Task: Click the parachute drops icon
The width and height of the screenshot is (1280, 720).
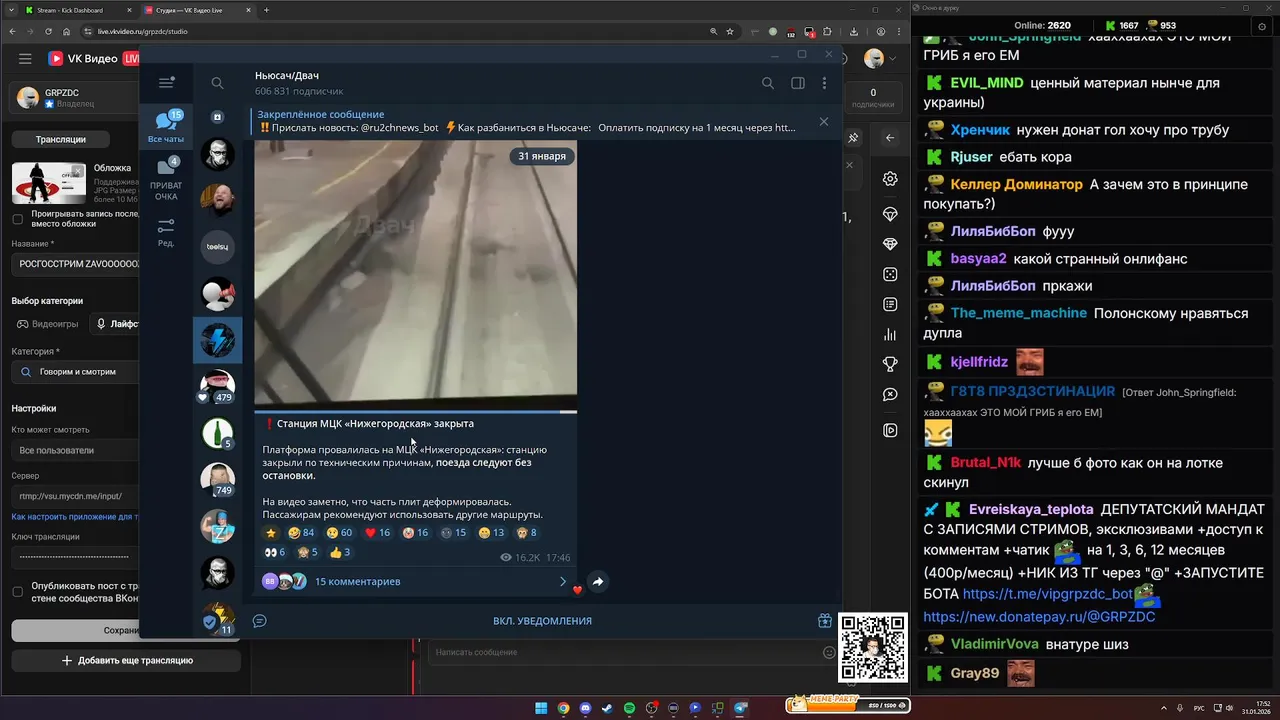Action: coord(890,214)
